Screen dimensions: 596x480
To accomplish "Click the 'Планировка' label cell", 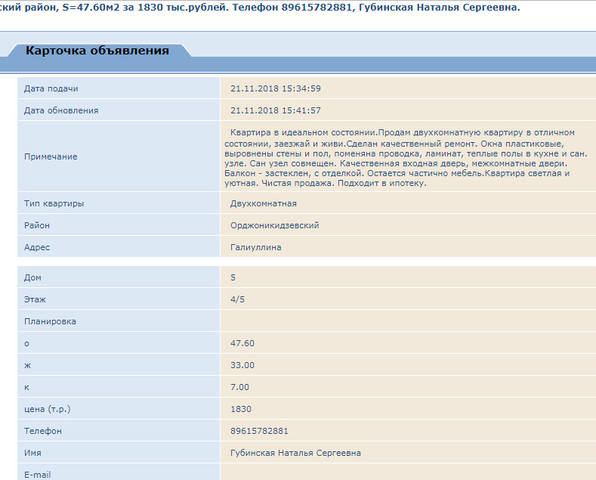I will pyautogui.click(x=118, y=322).
